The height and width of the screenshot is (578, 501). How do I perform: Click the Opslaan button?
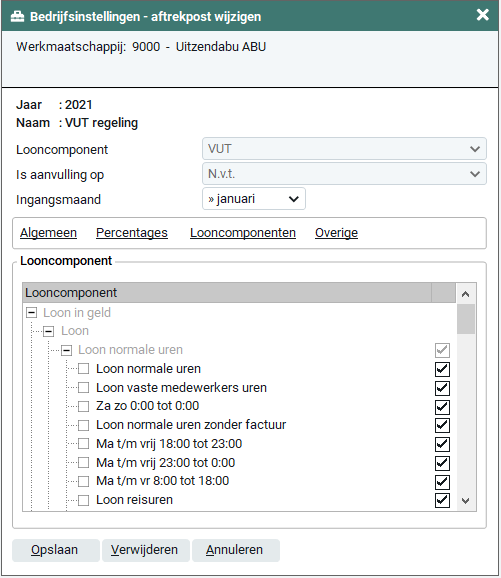[56, 550]
